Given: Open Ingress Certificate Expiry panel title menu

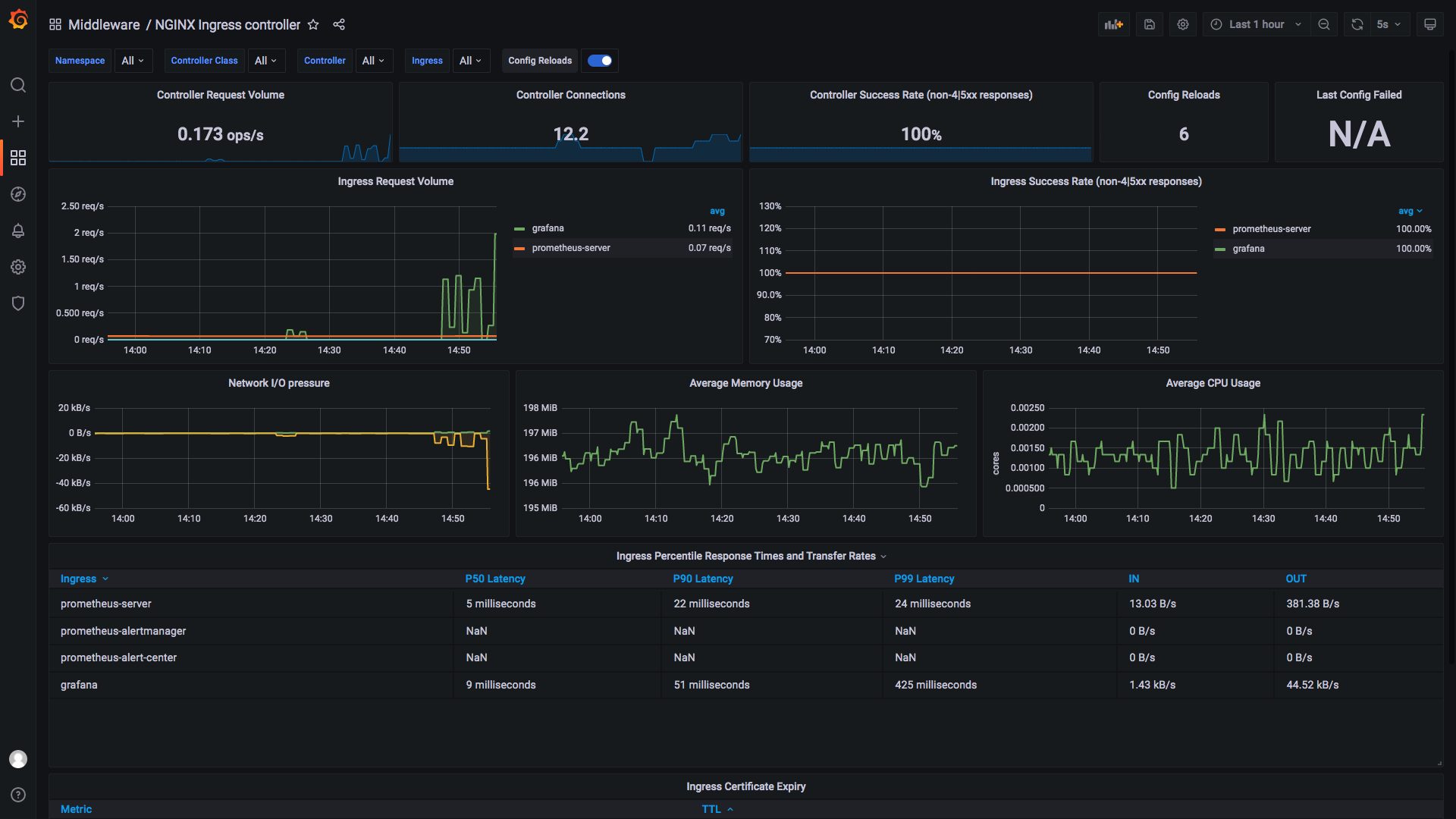Looking at the screenshot, I should (746, 786).
